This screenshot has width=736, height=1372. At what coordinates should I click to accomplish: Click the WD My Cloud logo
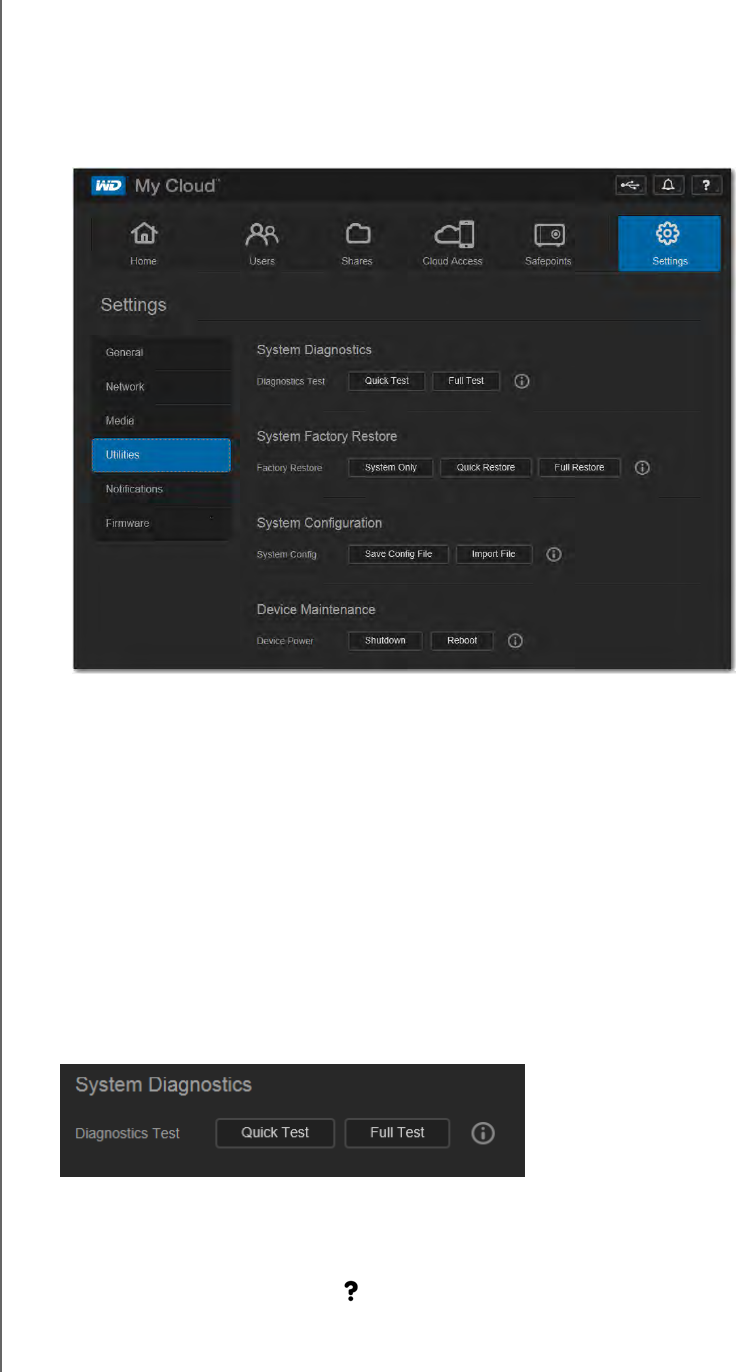[x=155, y=185]
